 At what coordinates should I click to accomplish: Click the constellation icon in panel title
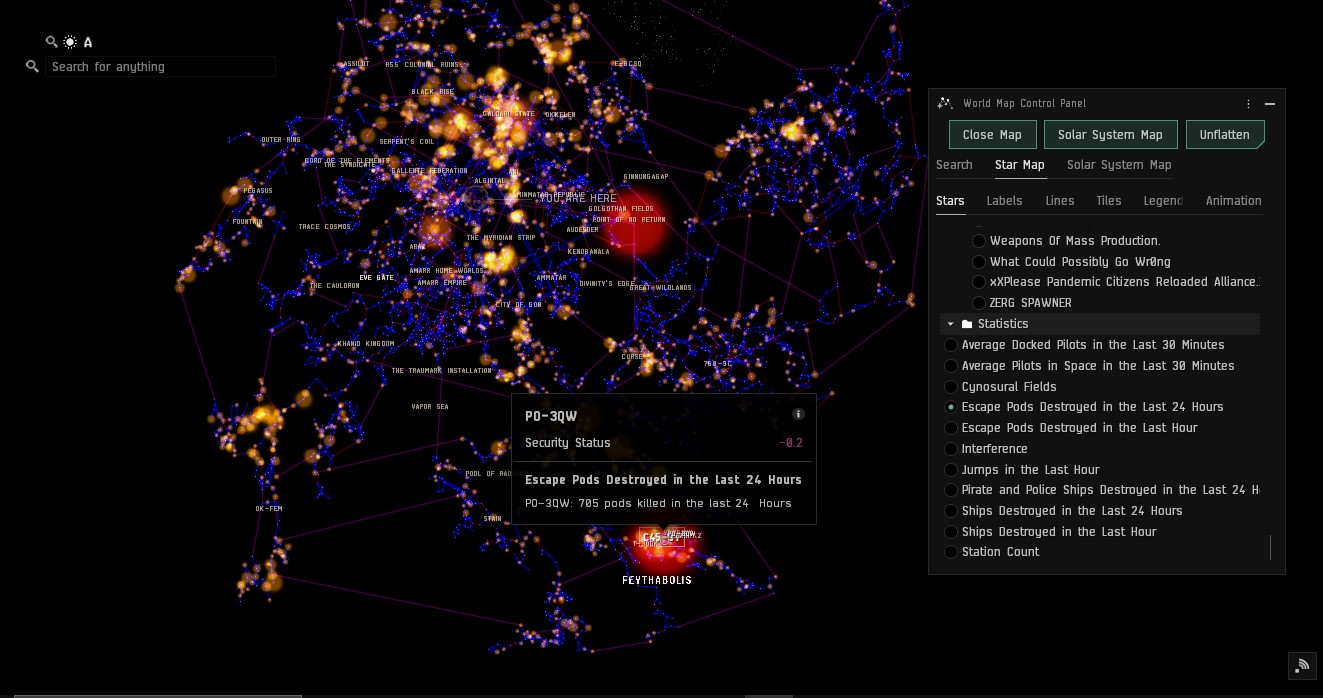946,103
